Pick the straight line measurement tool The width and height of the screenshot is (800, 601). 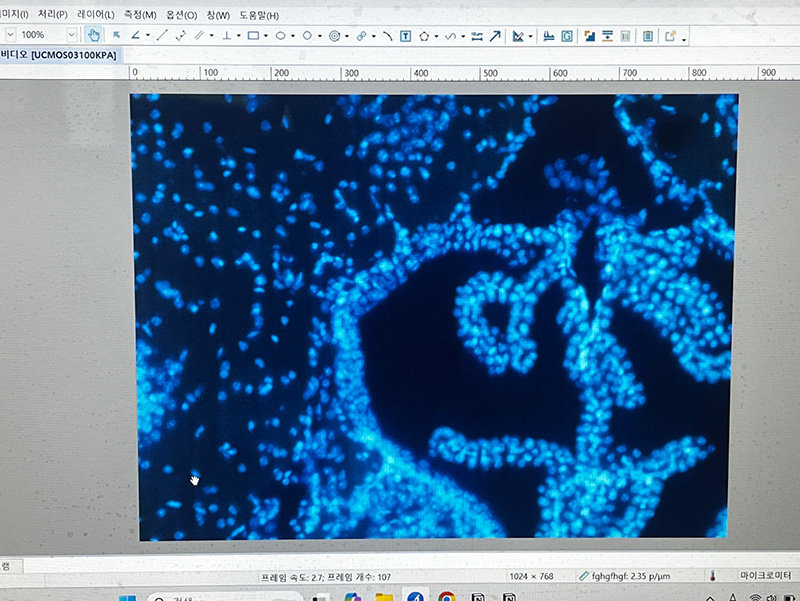[161, 35]
